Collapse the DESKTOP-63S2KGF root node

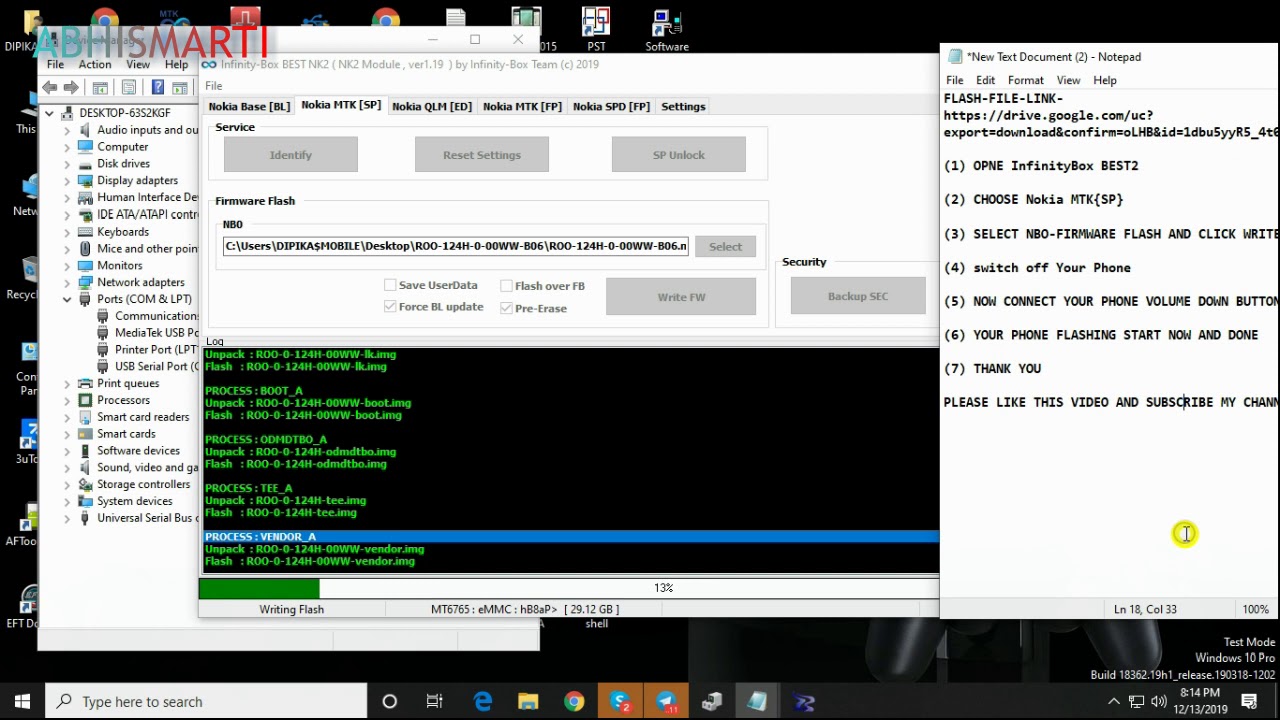pos(49,113)
